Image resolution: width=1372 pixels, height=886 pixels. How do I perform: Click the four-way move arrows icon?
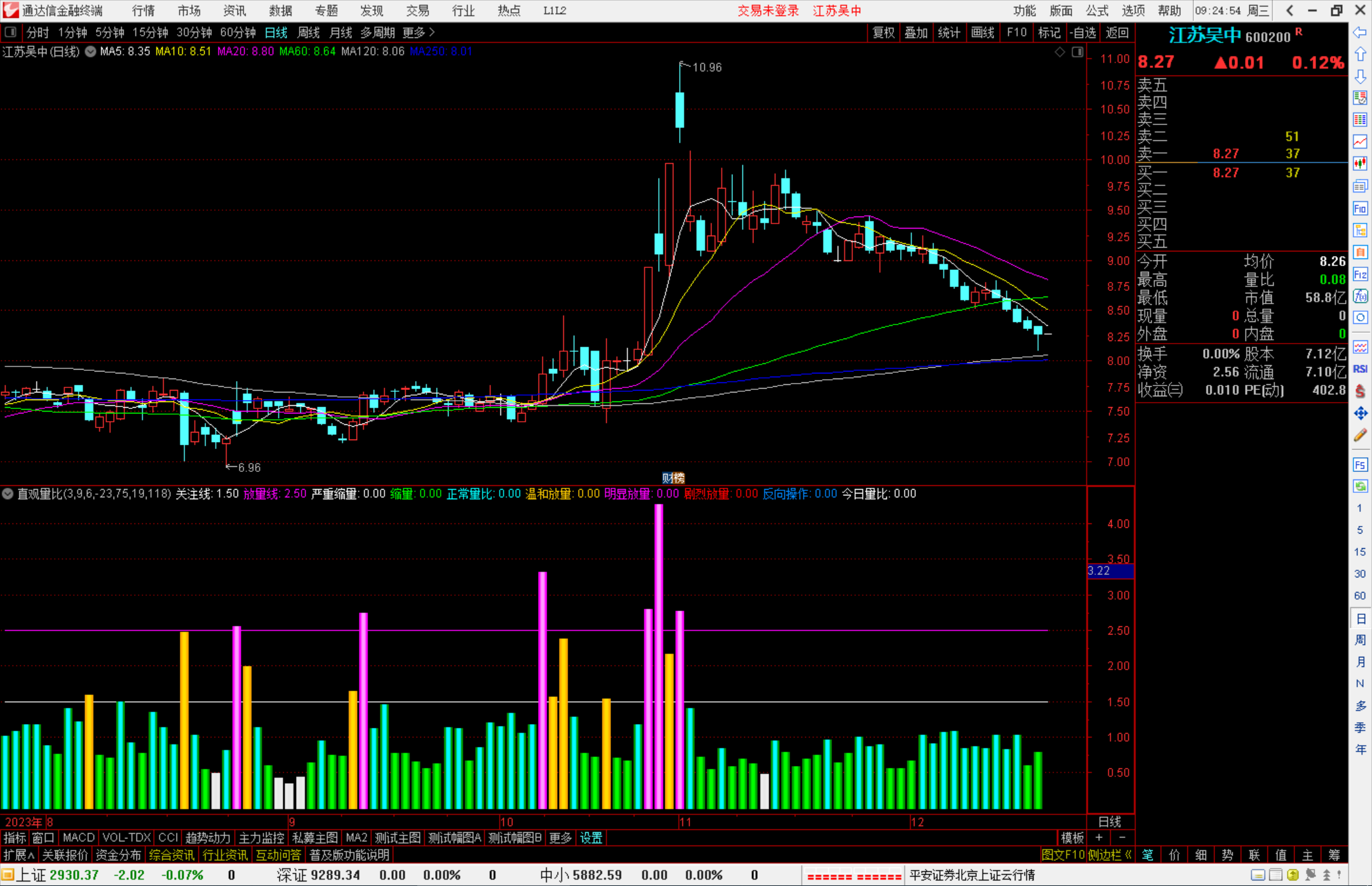coord(1360,413)
